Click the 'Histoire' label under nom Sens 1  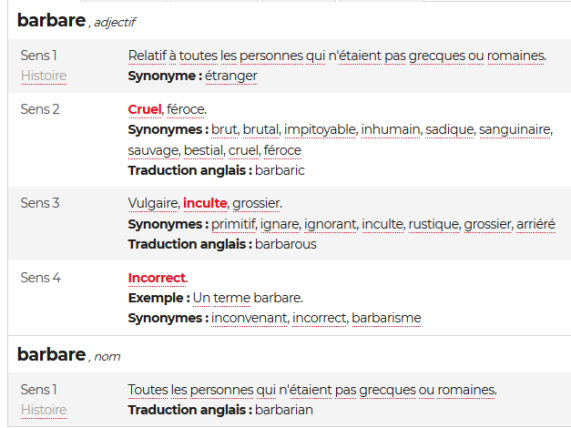click(x=44, y=410)
